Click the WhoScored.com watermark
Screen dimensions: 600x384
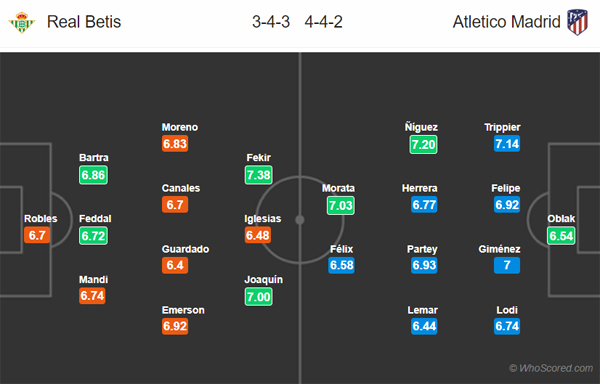551,368
